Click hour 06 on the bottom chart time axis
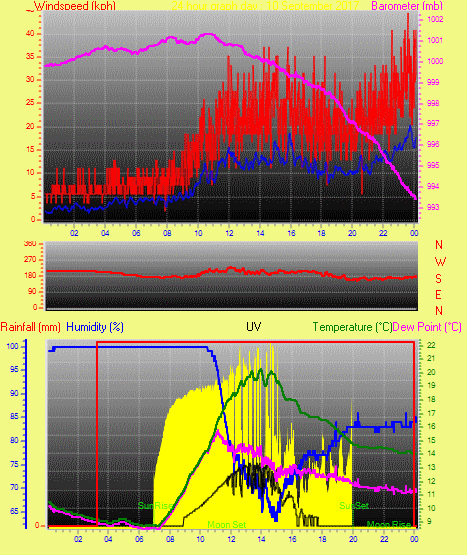Viewport: 467px width, 555px height. click(x=139, y=539)
